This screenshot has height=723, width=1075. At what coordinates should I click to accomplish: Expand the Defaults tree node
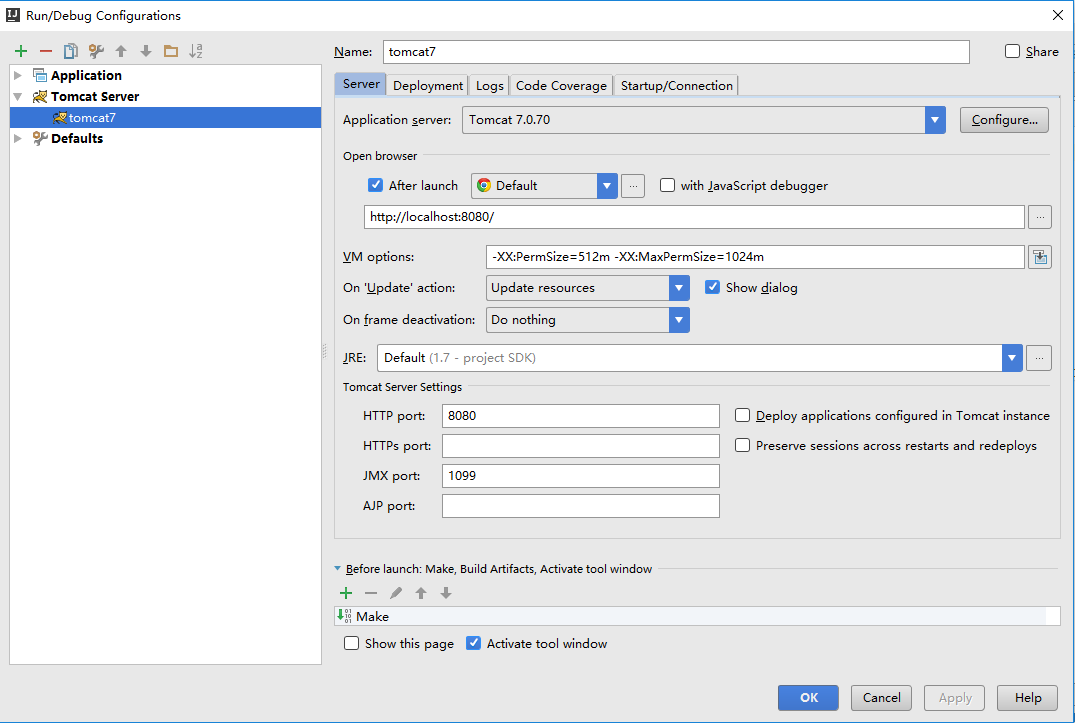(18, 139)
